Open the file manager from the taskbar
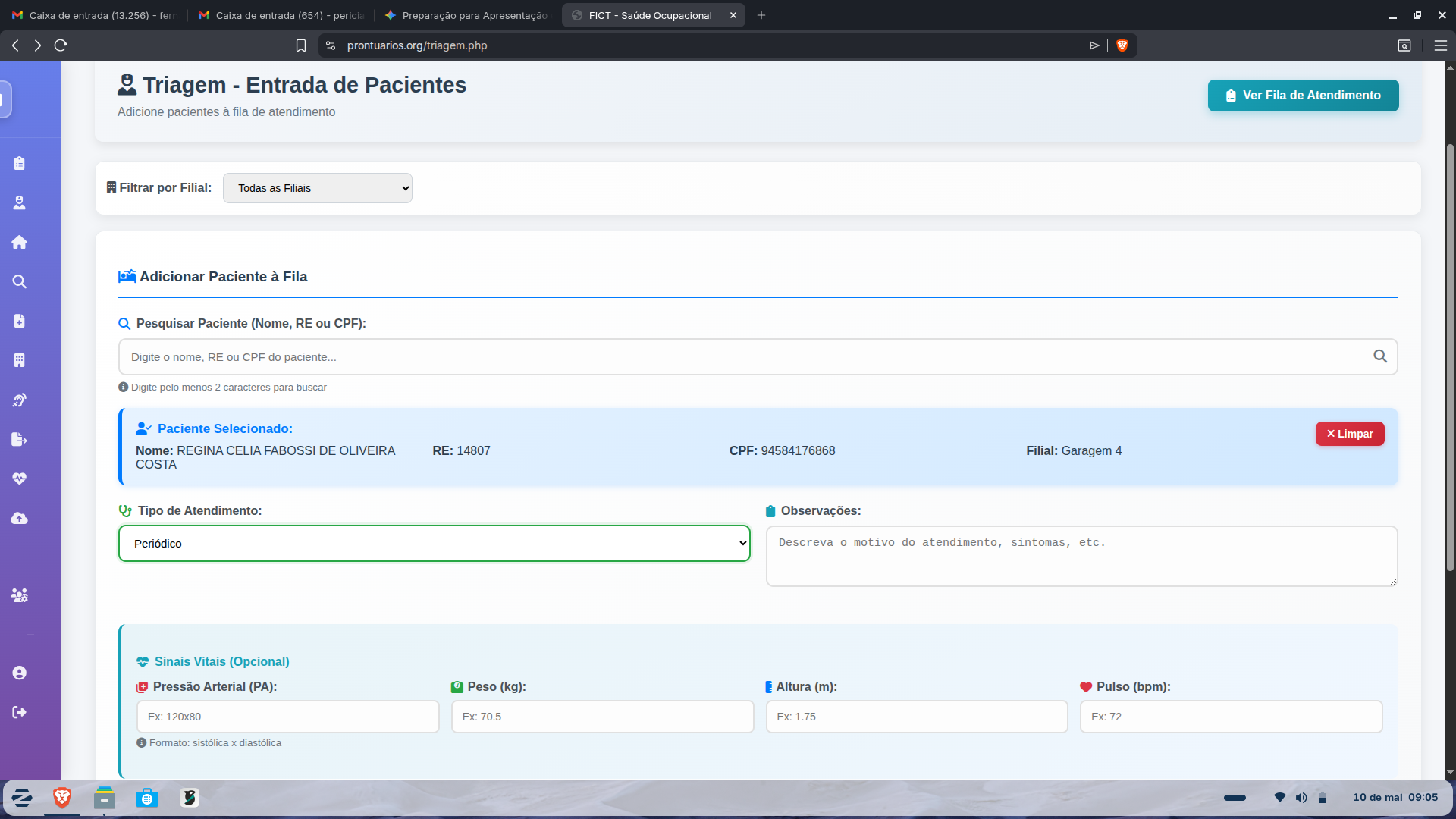 pyautogui.click(x=105, y=798)
